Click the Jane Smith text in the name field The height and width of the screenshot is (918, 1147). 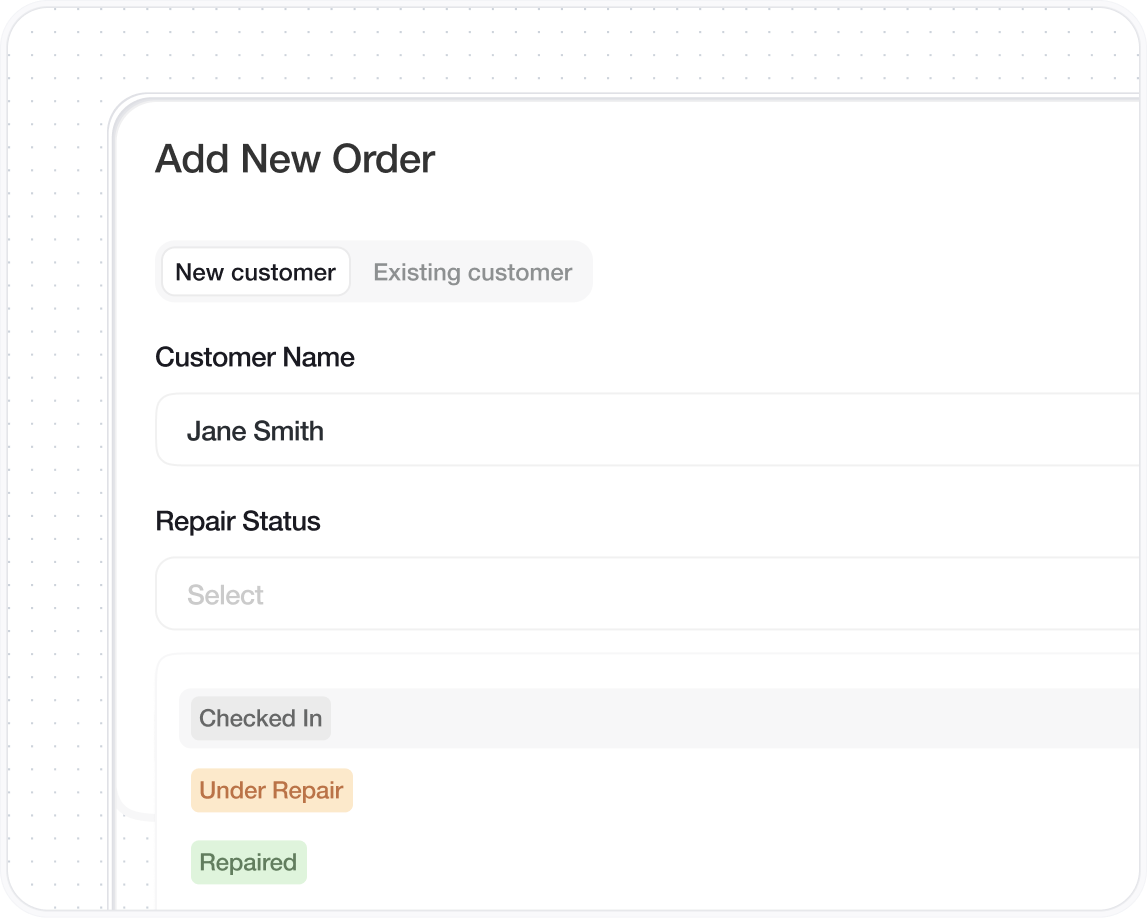pos(255,431)
